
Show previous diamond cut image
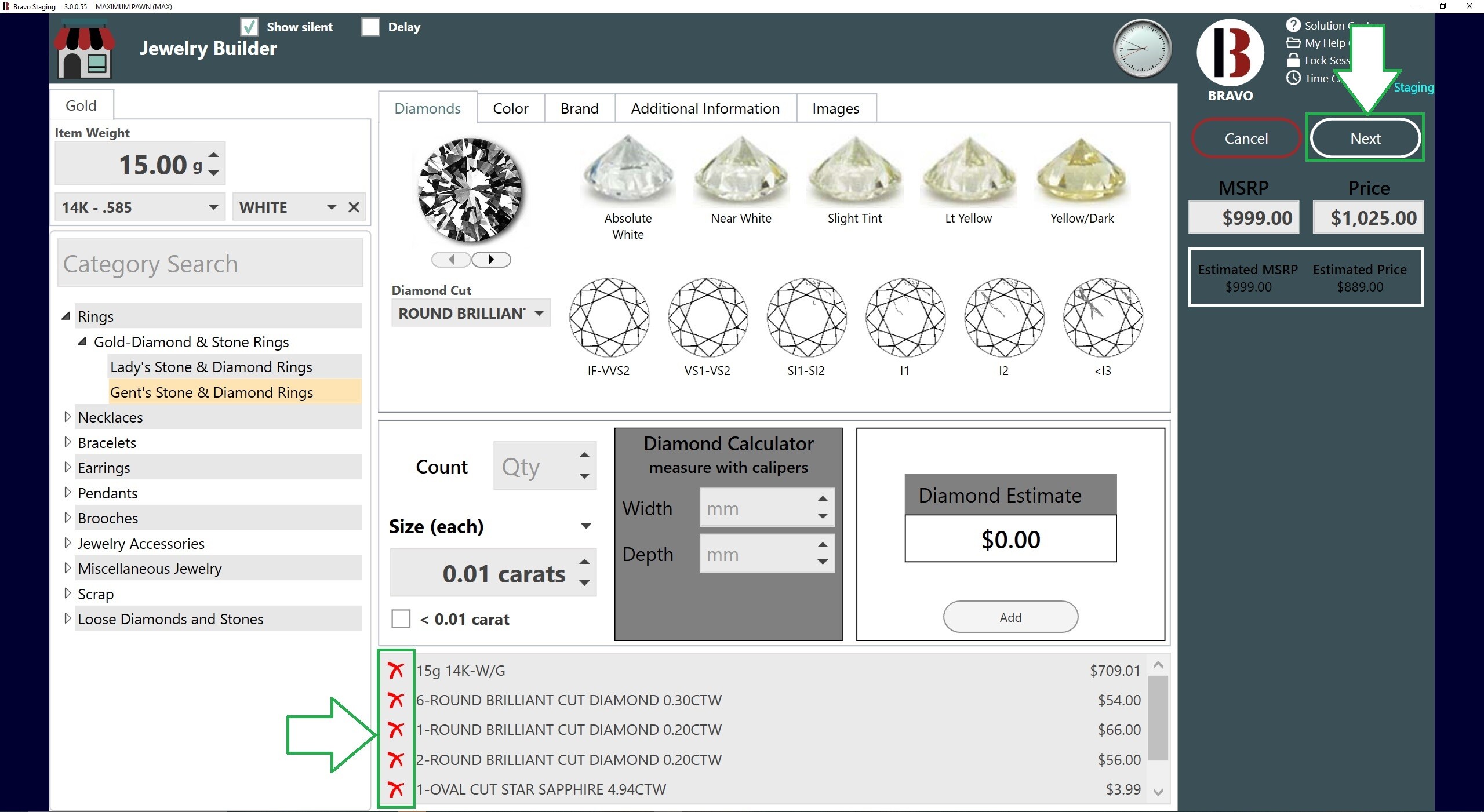click(452, 260)
